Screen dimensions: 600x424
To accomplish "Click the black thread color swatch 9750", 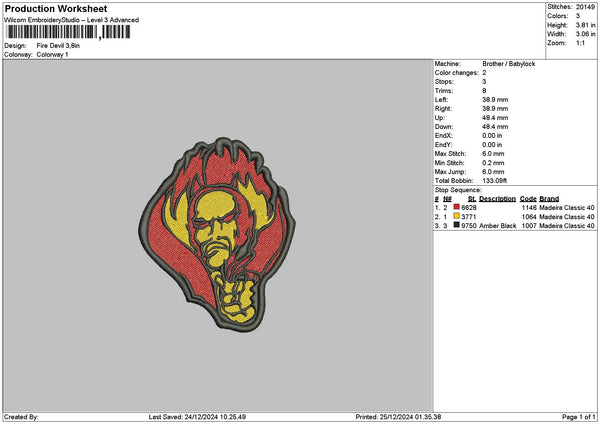I will pos(456,225).
